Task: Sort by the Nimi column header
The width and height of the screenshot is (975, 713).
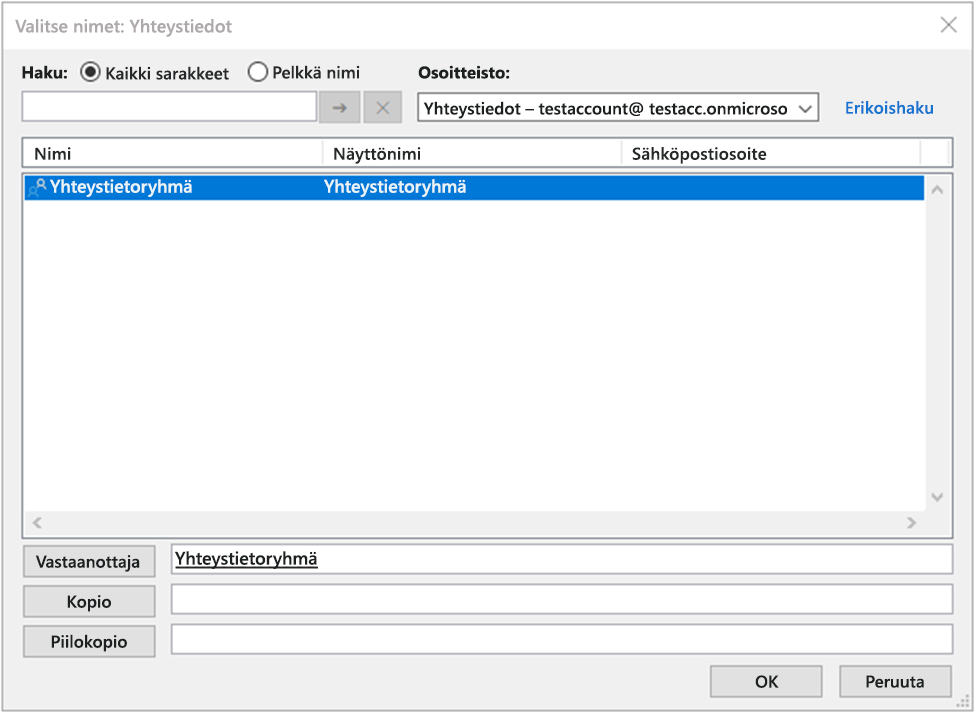Action: [x=172, y=154]
